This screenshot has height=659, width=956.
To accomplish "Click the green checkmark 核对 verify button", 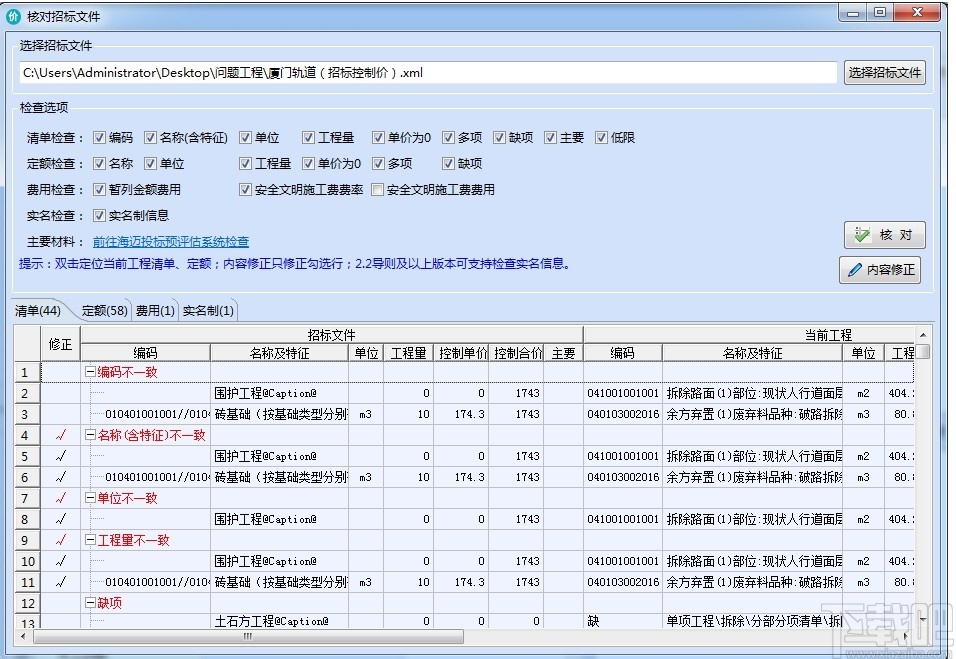I will coord(885,234).
